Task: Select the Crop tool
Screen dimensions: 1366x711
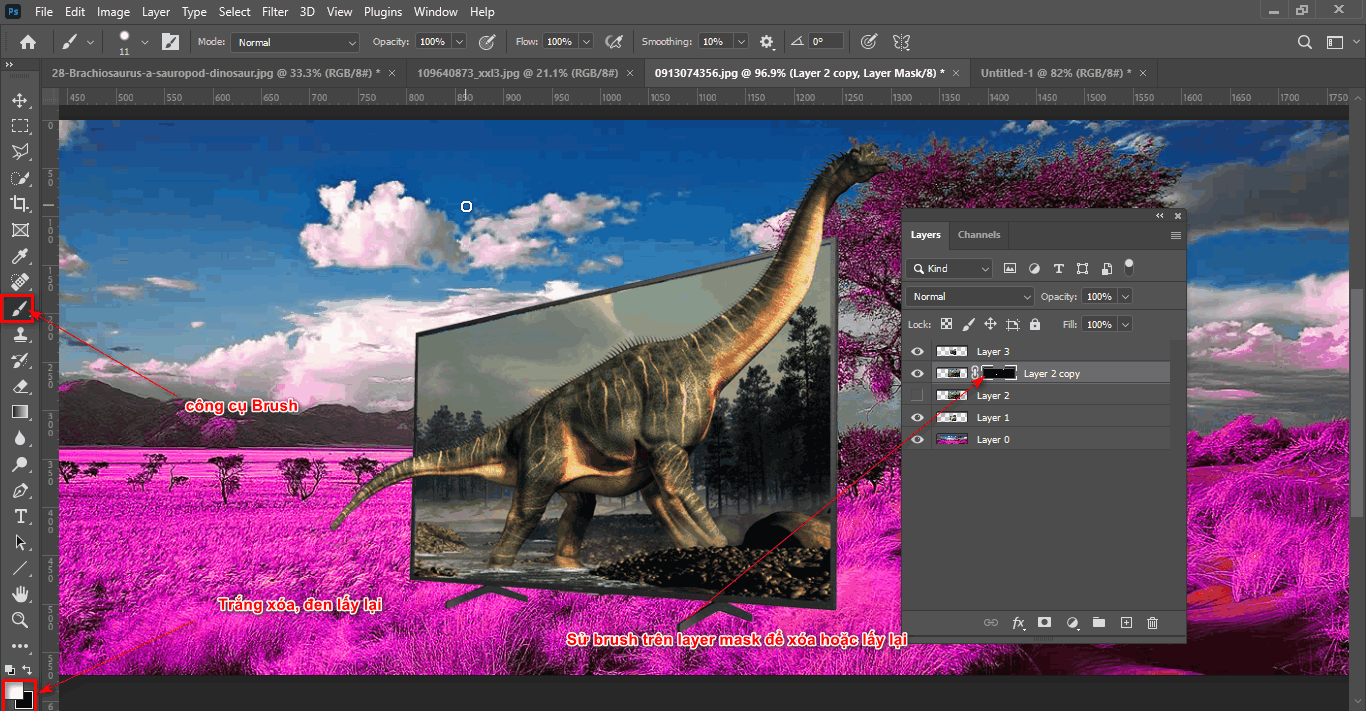Action: coord(20,204)
